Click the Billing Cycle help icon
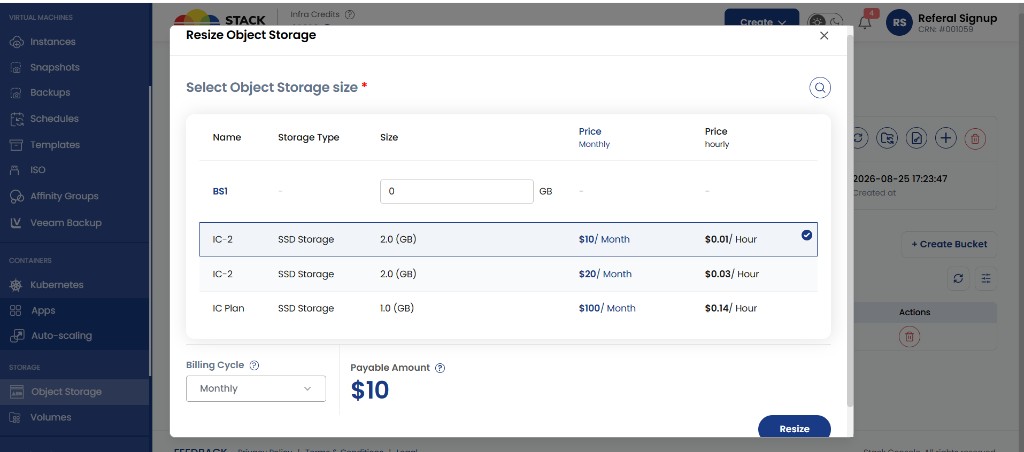This screenshot has width=1024, height=452. tap(255, 365)
